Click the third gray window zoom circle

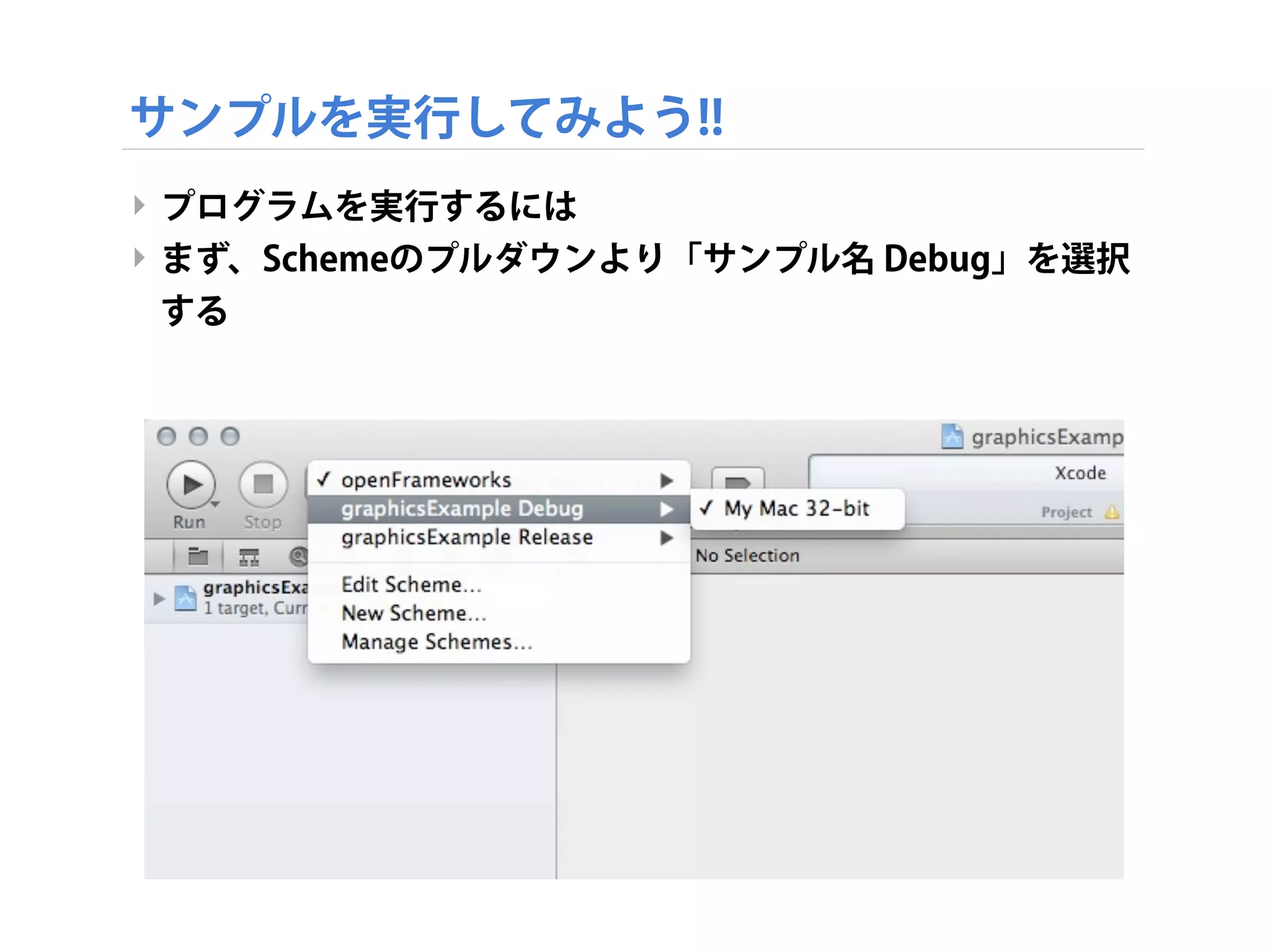pos(230,436)
